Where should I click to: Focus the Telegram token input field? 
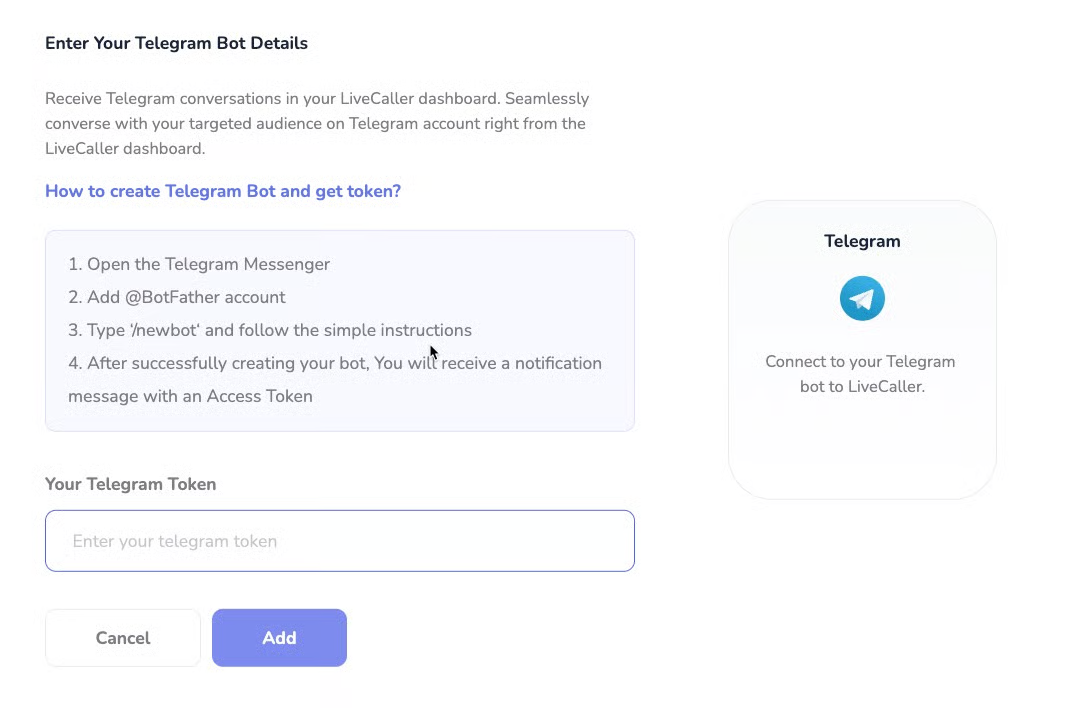click(x=340, y=541)
